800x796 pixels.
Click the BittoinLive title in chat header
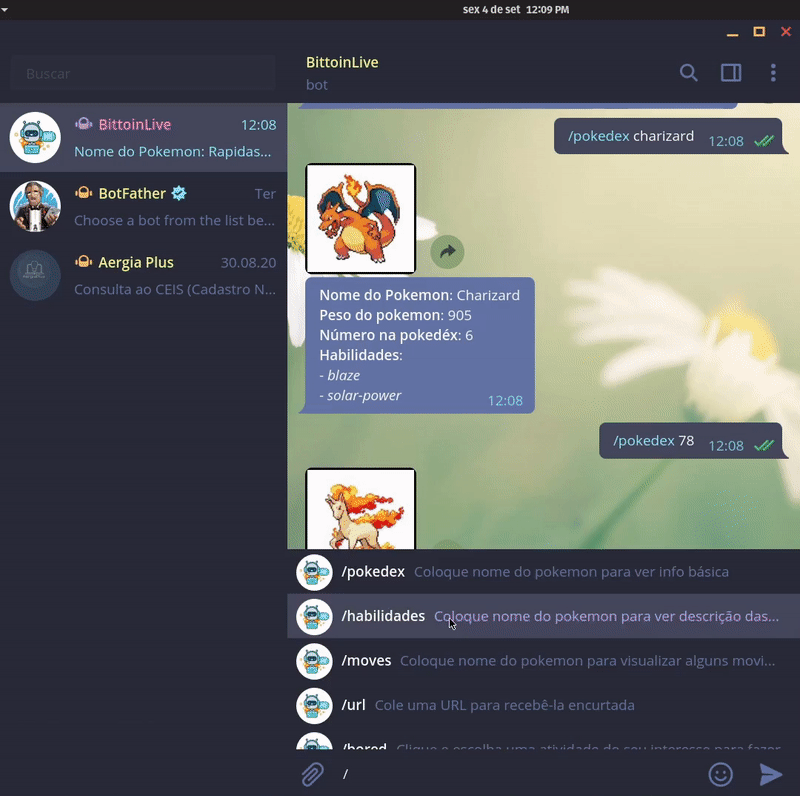coord(342,62)
